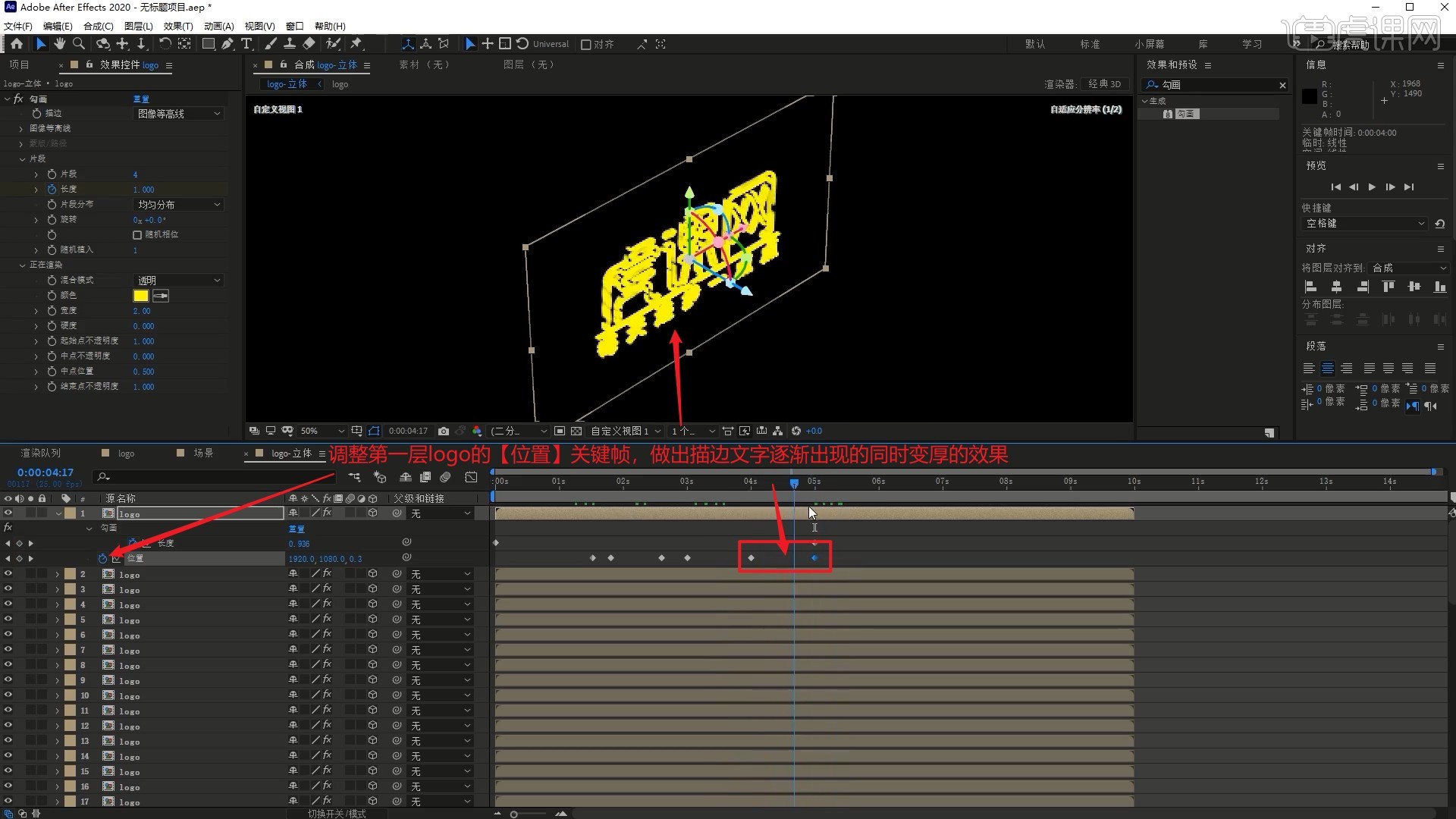Open the 窗口 menu
1456x819 pixels.
tap(295, 26)
